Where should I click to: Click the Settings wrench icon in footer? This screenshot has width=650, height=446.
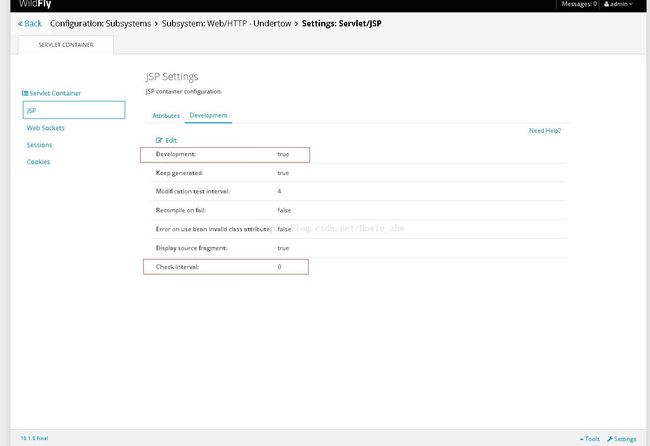[610, 439]
